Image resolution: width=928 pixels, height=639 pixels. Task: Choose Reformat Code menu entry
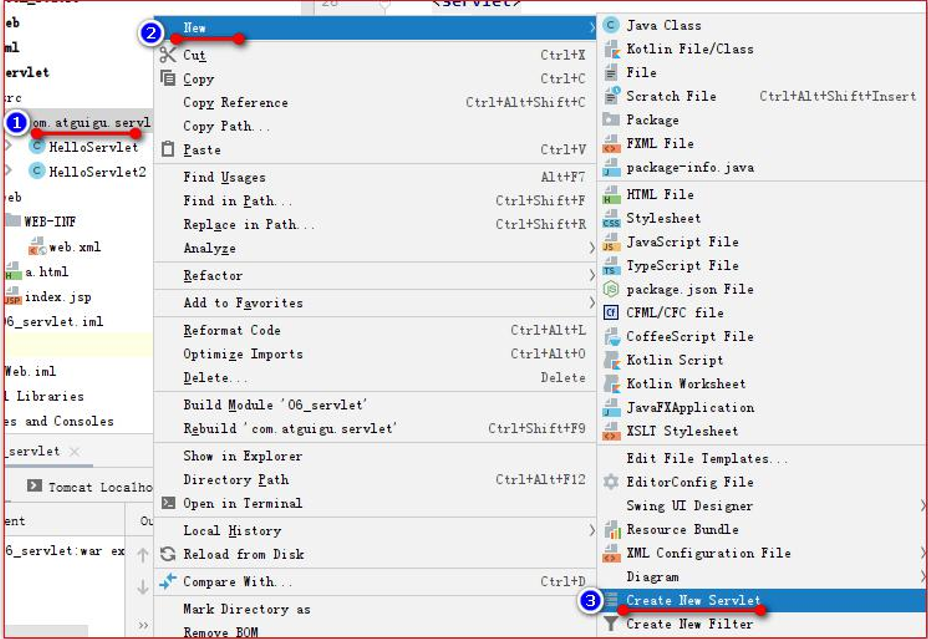pyautogui.click(x=375, y=330)
